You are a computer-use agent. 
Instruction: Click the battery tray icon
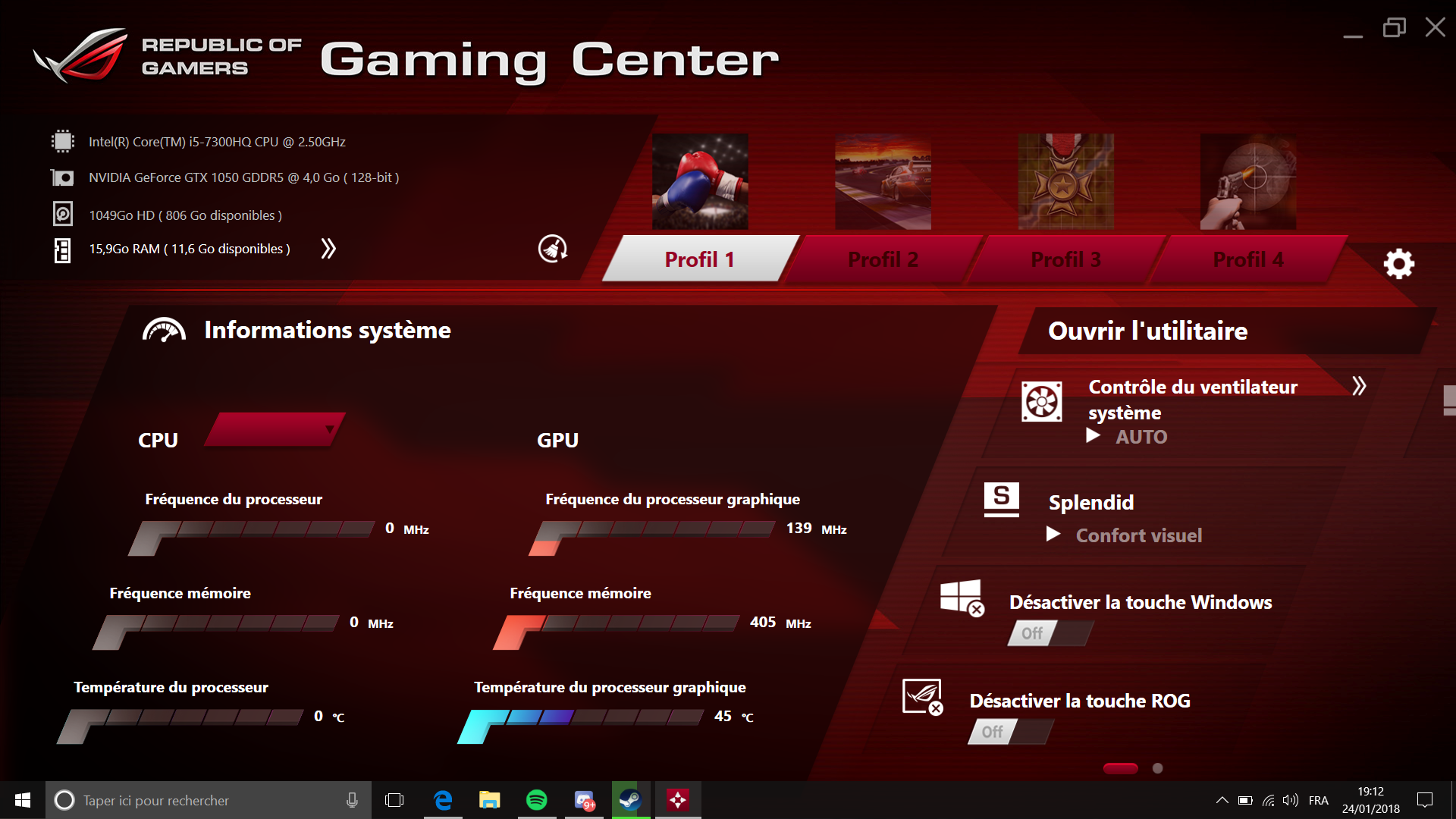tap(1245, 800)
